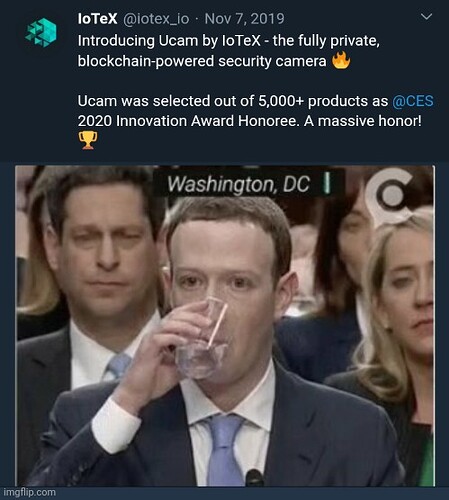Follow the @CES mention link

(413, 101)
